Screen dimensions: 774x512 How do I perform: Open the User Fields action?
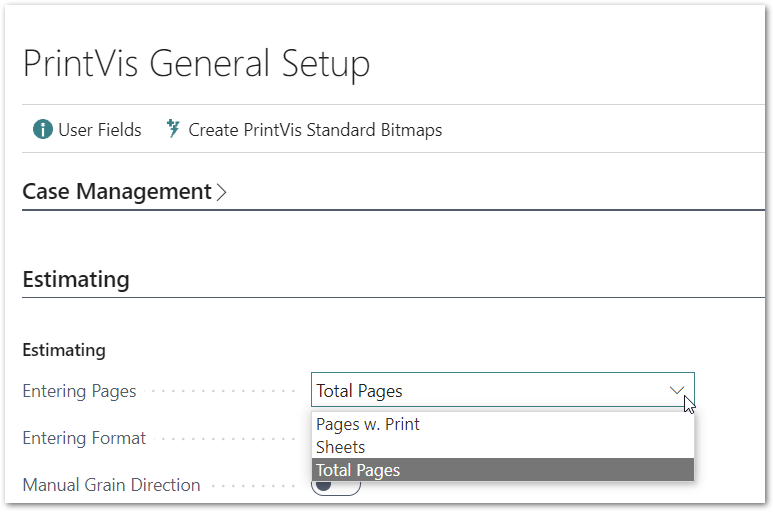[87, 130]
